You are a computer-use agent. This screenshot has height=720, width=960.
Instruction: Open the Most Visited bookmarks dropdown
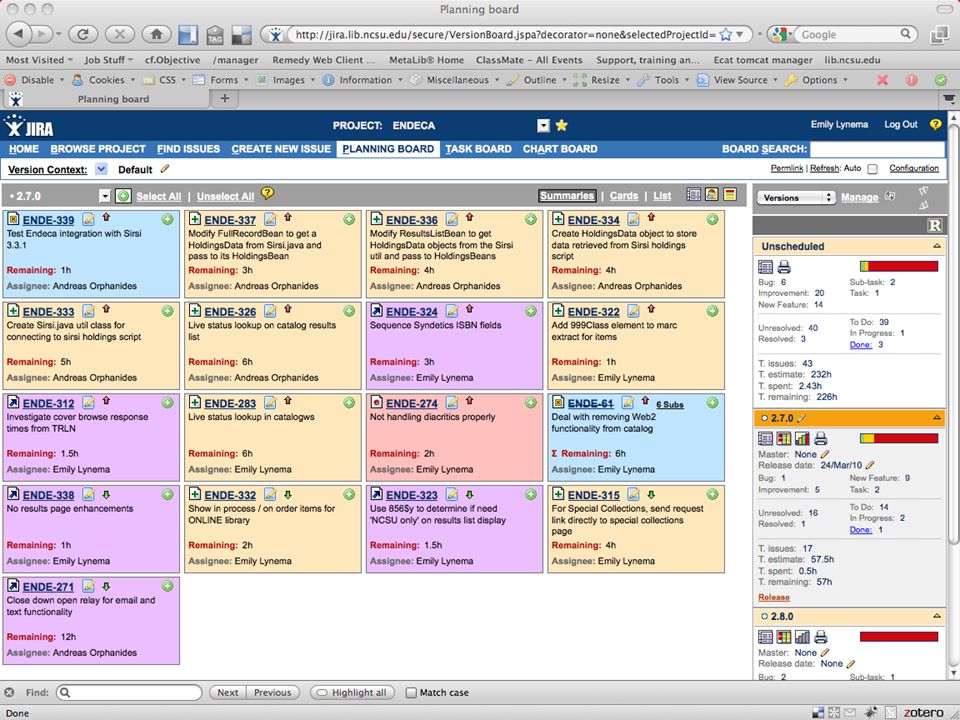click(39, 60)
